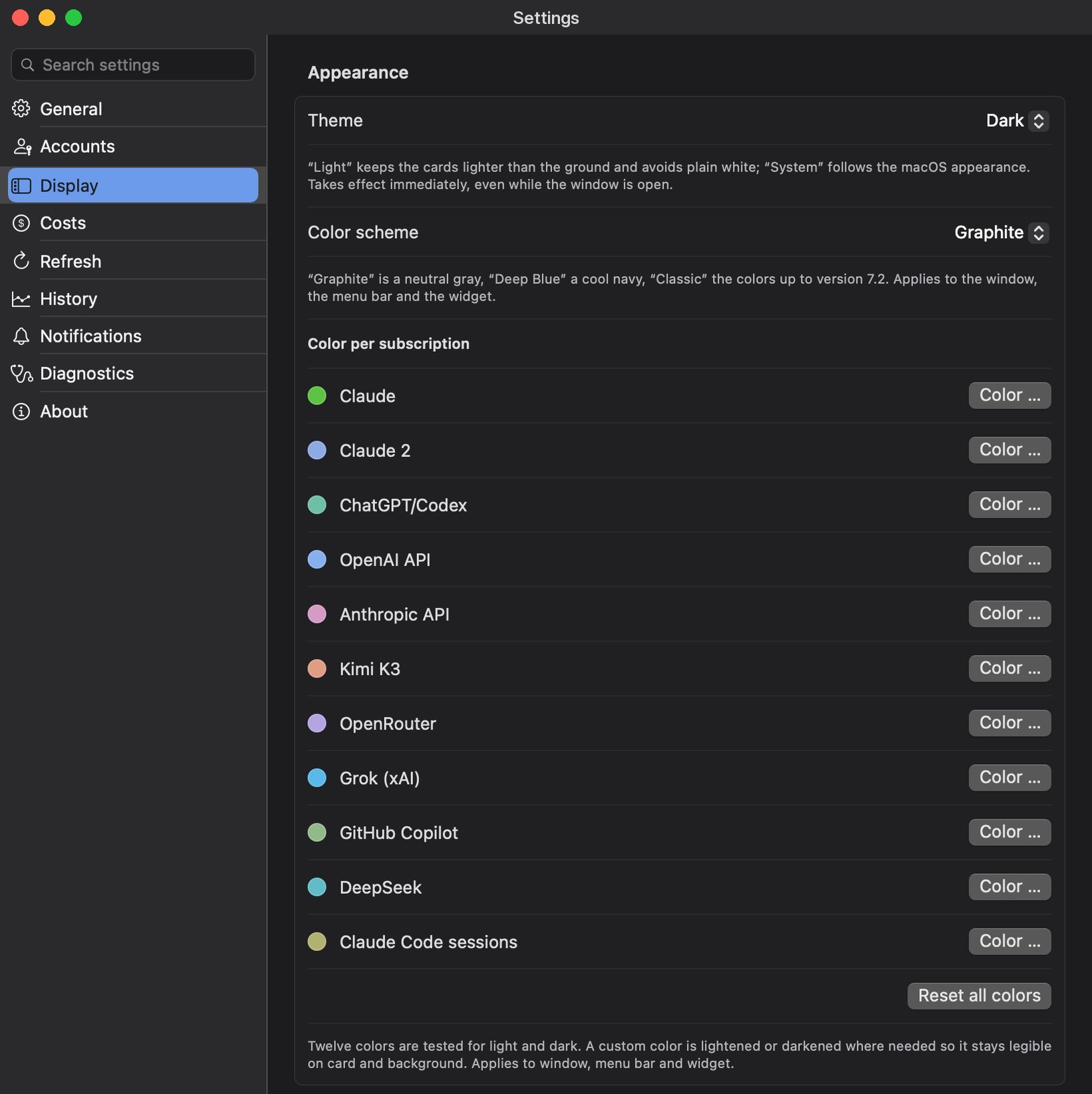This screenshot has width=1092, height=1094.
Task: Click the GitHub Copilot green color dot
Action: [x=317, y=832]
